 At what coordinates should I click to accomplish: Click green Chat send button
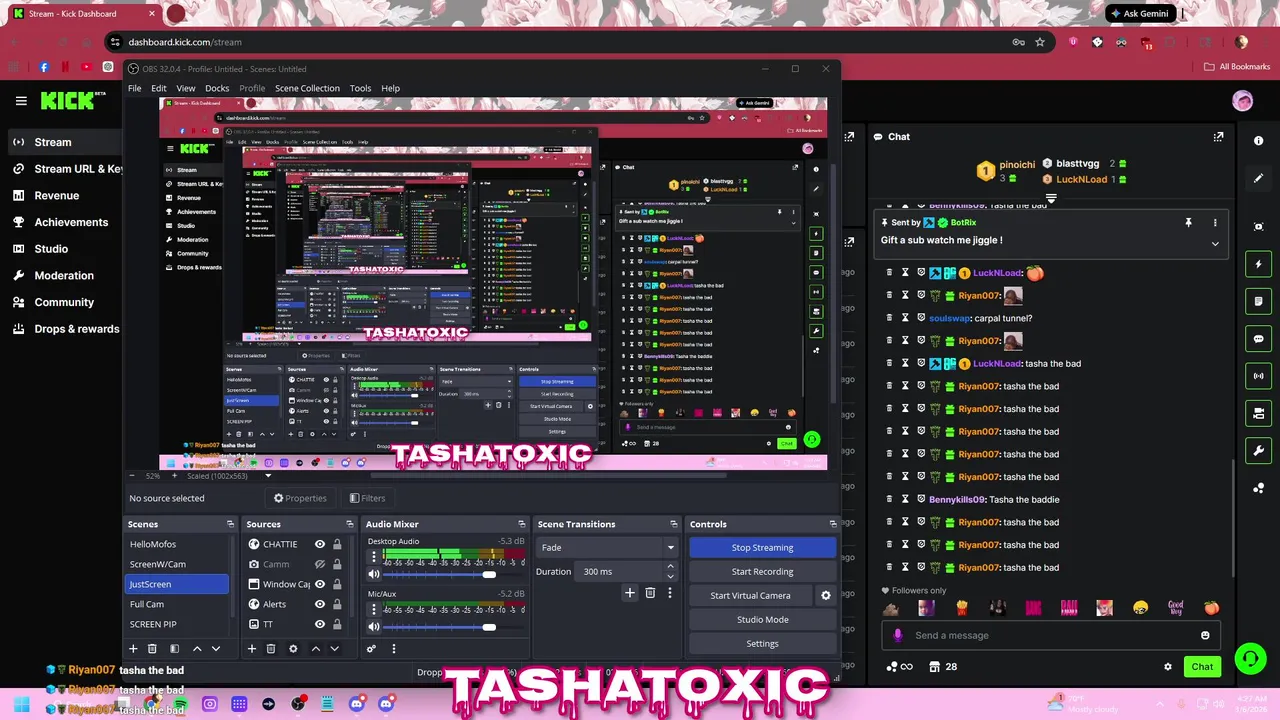click(1202, 667)
